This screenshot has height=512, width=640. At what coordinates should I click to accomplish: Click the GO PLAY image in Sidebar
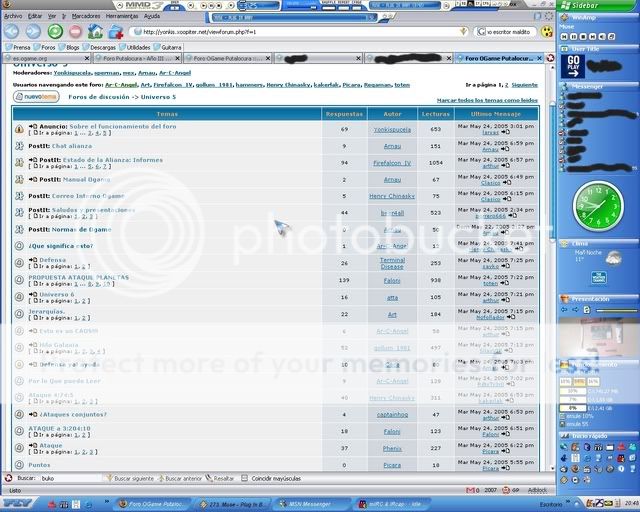[573, 66]
